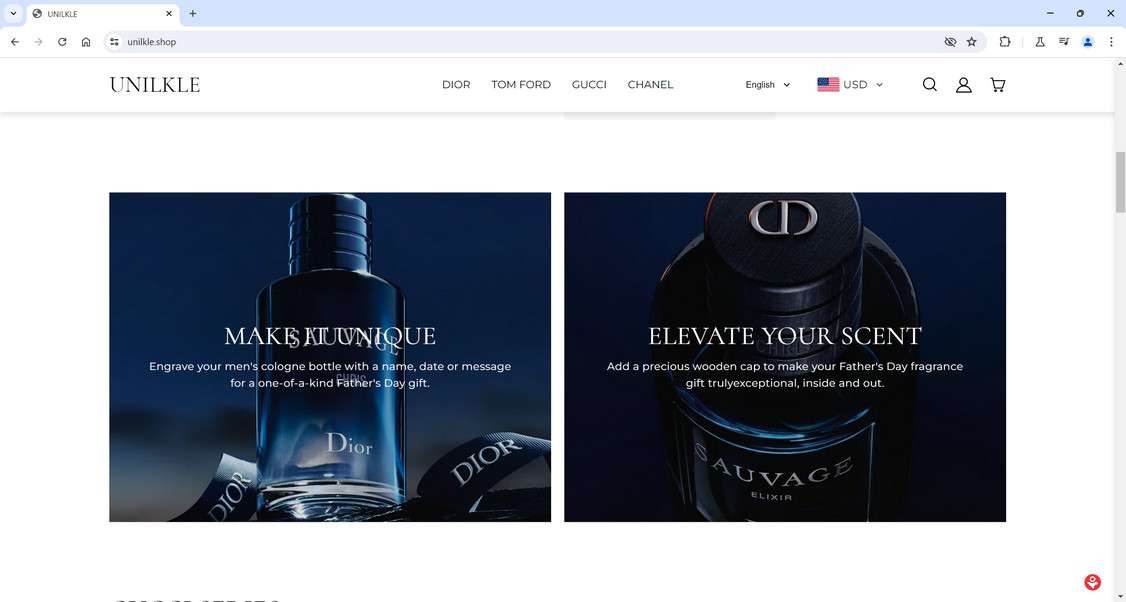
Task: Open the site search magnifier icon
Action: tap(929, 85)
